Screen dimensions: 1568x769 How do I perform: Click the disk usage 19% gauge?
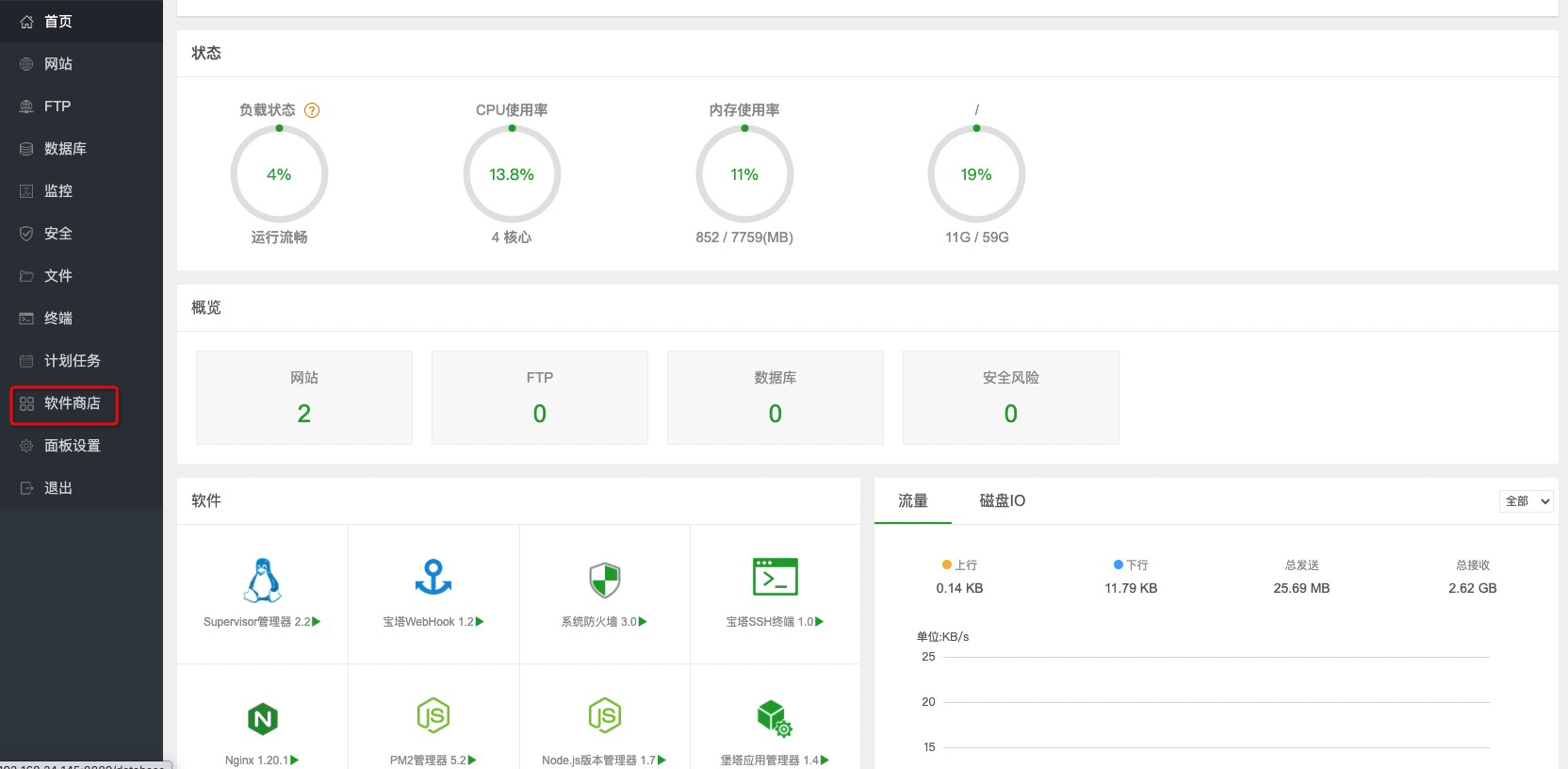coord(976,174)
